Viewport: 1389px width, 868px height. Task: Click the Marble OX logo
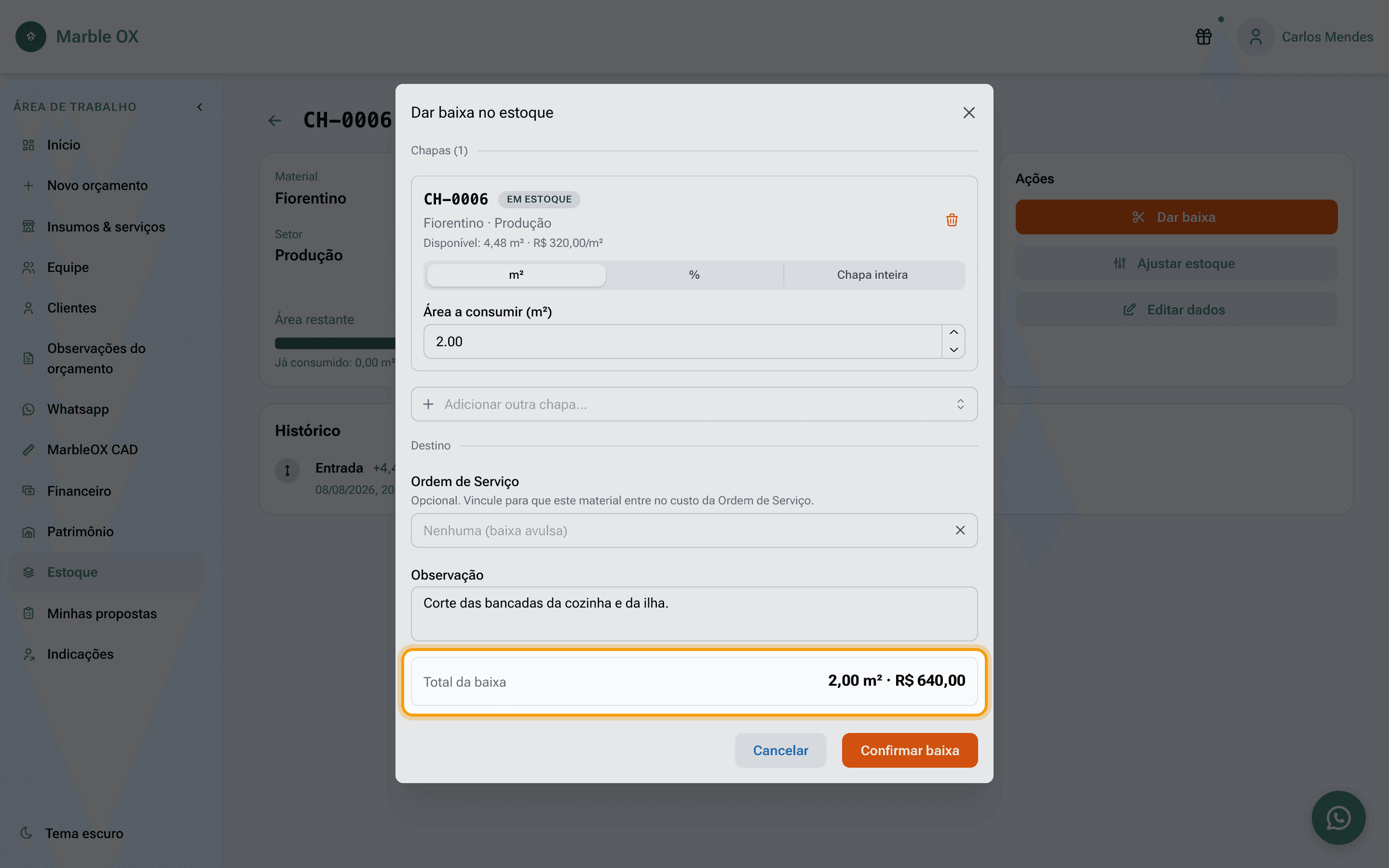31,37
